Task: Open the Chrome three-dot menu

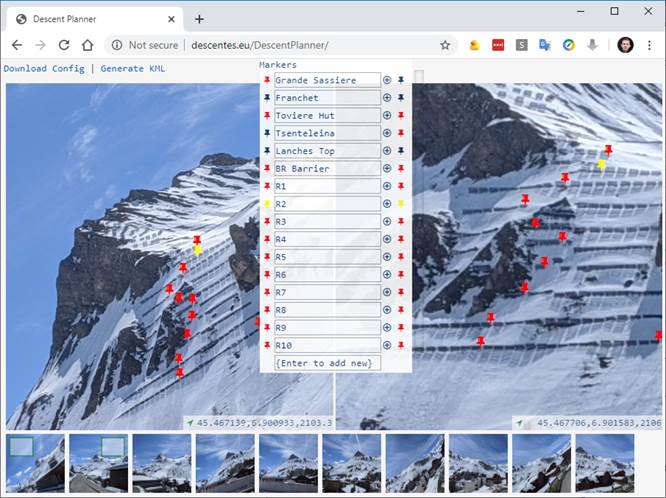Action: [x=649, y=45]
